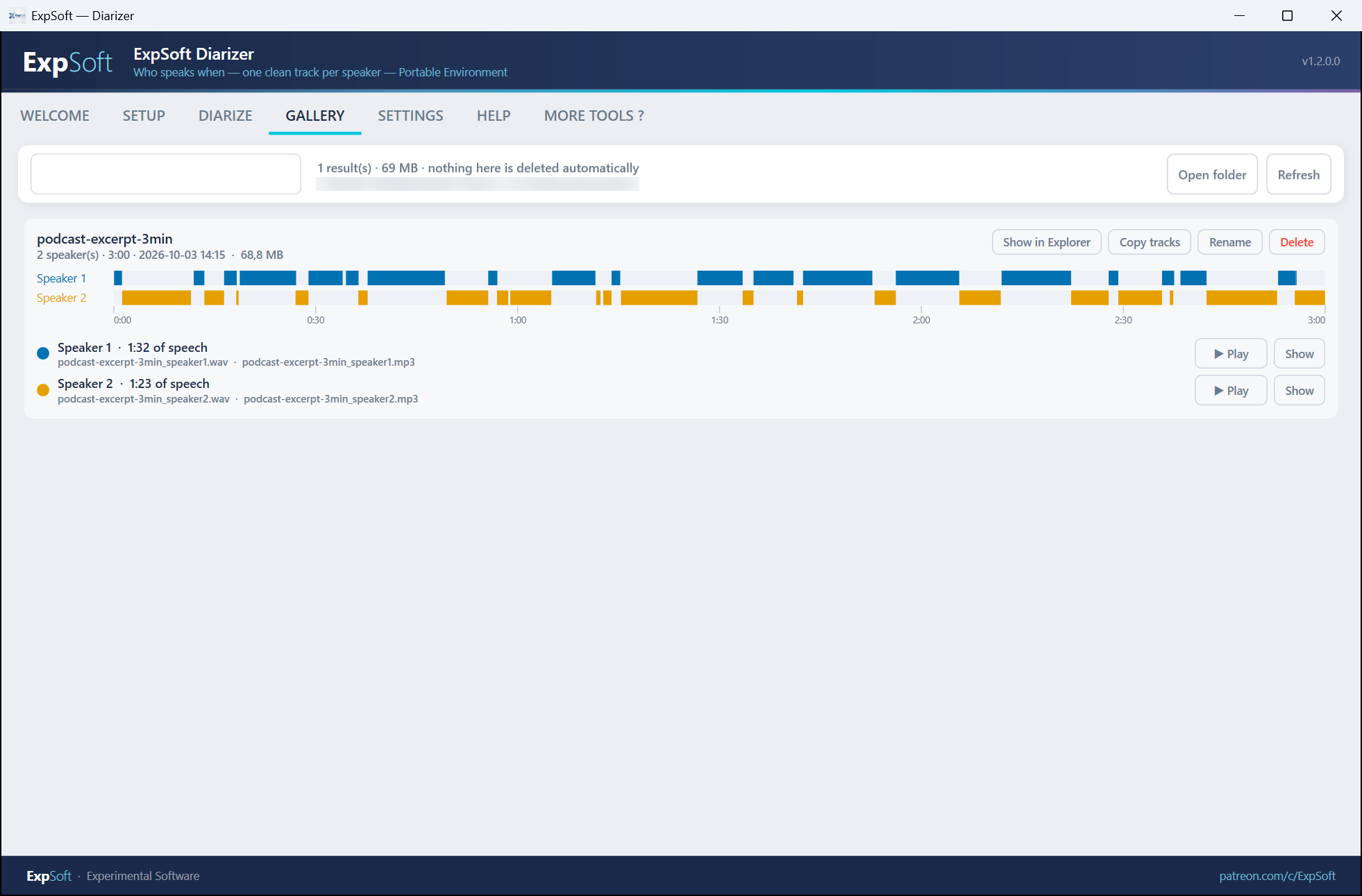
Task: Rename the podcast-excerpt-3min result
Action: [1230, 242]
